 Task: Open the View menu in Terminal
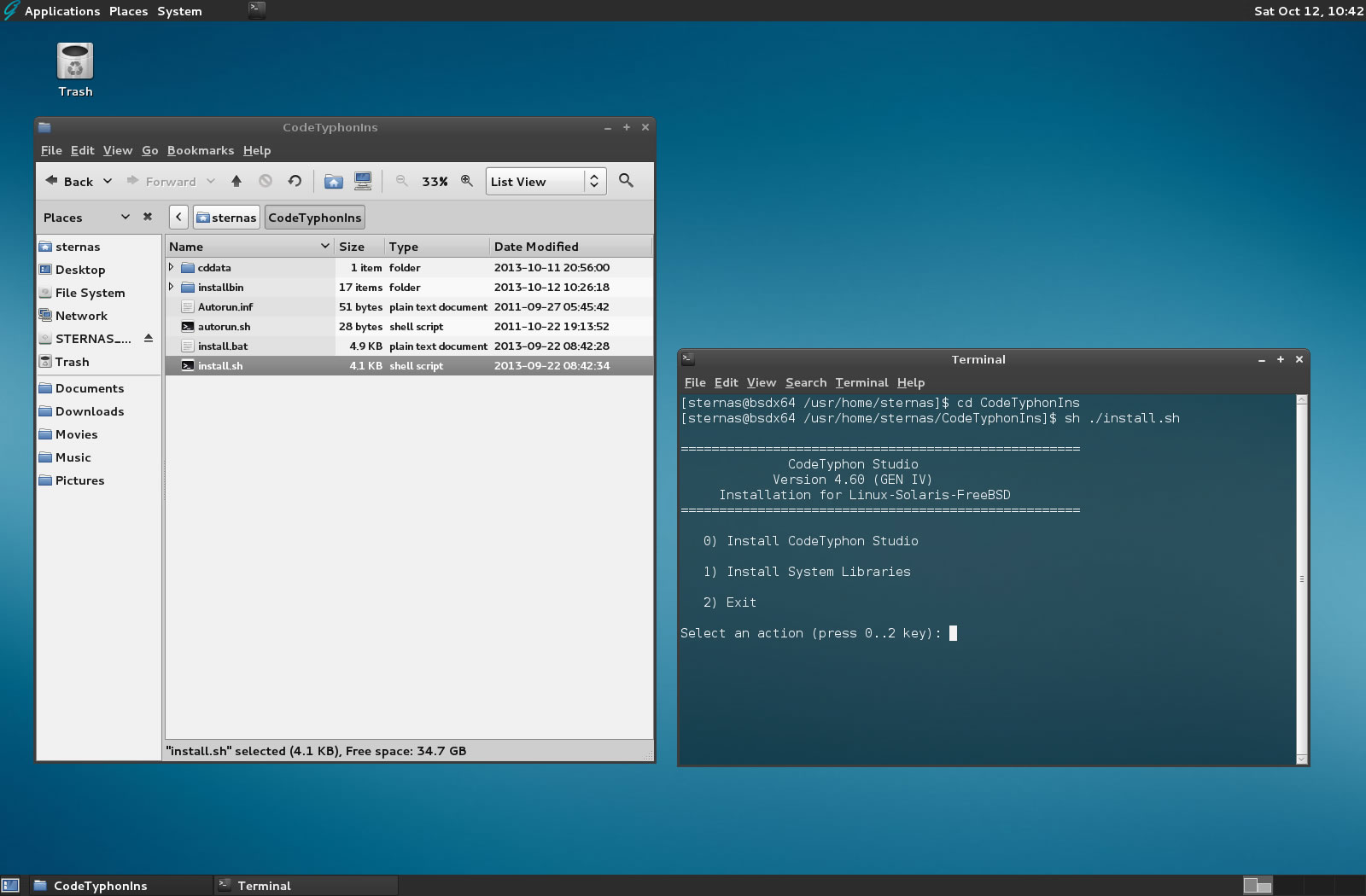click(762, 382)
